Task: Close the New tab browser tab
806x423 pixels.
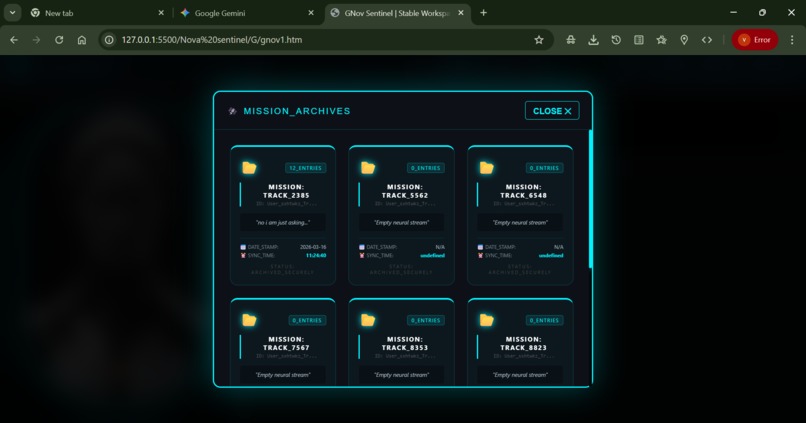Action: pyautogui.click(x=161, y=13)
